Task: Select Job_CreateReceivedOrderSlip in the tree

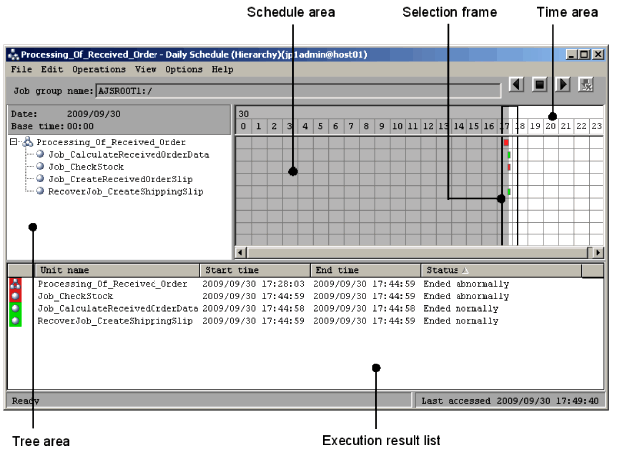Action: tap(120, 179)
